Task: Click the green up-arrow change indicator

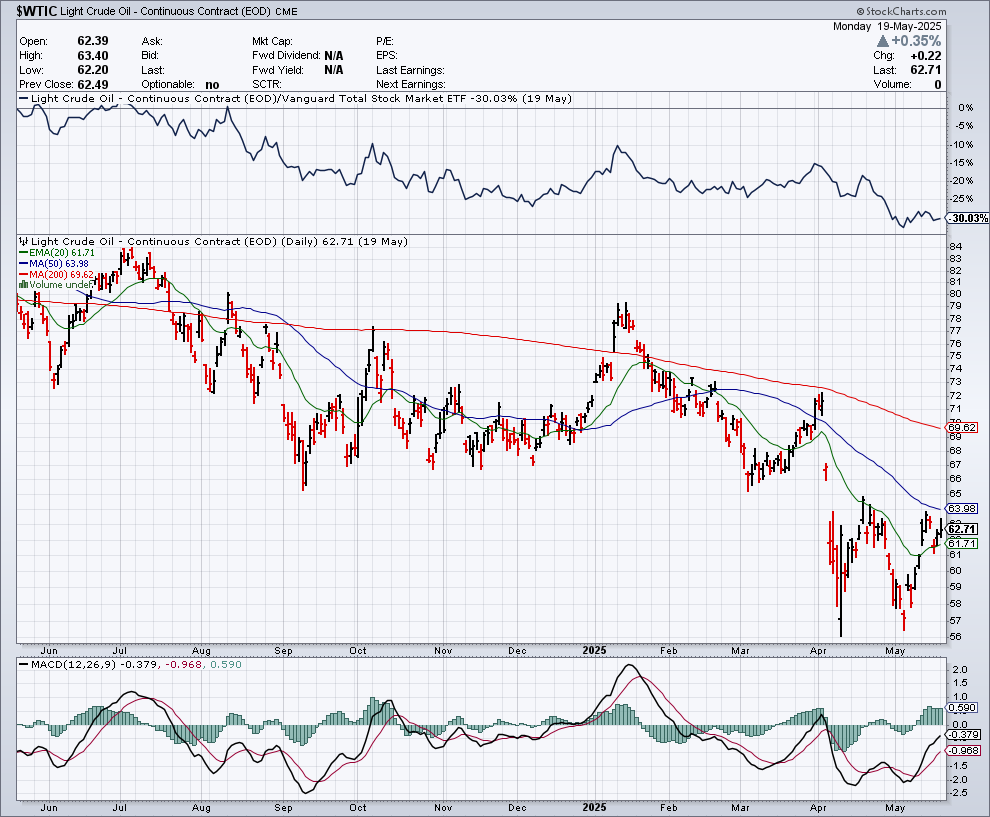Action: [x=884, y=41]
